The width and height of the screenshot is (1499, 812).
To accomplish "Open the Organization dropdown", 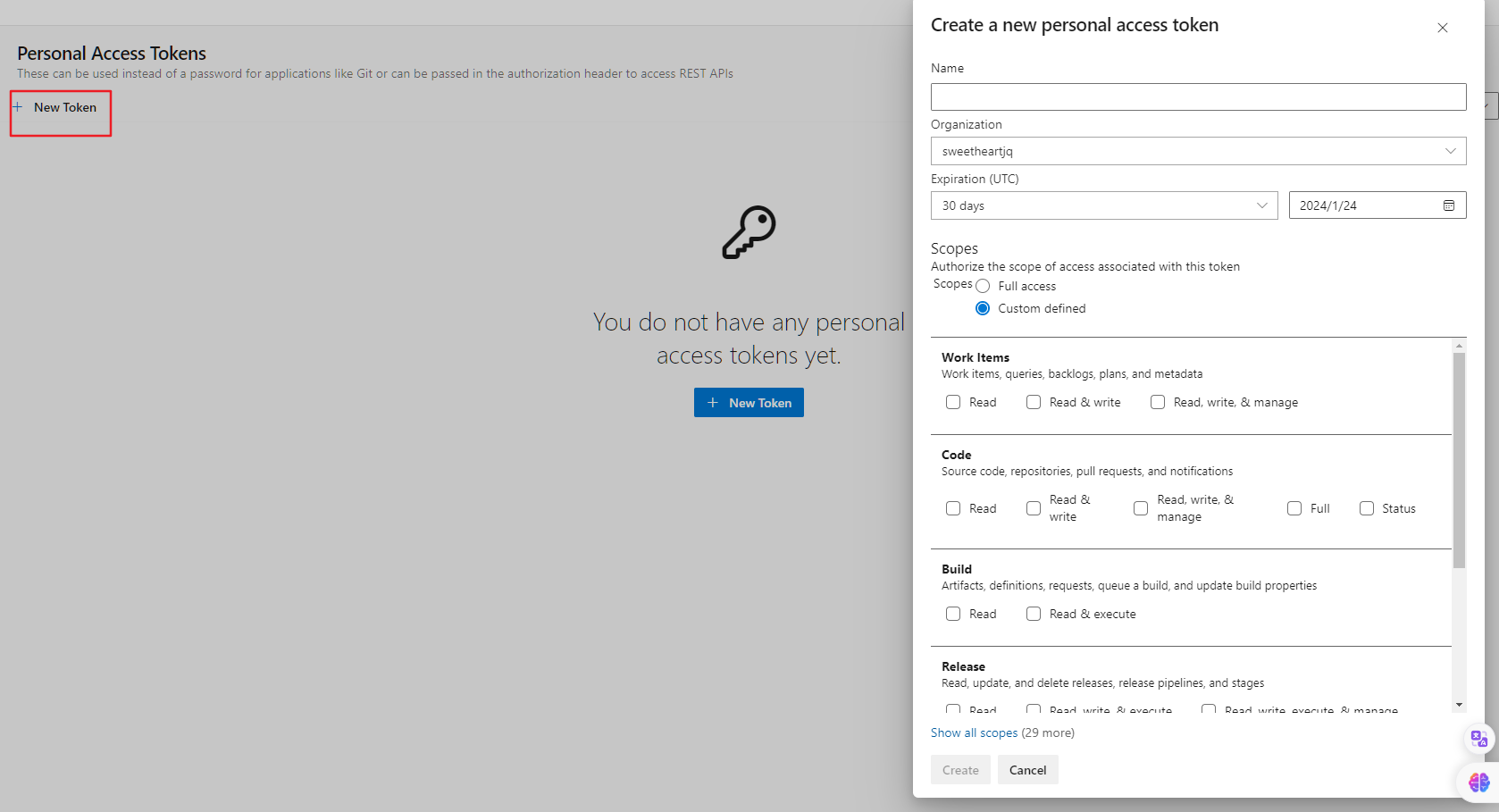I will tap(1198, 151).
